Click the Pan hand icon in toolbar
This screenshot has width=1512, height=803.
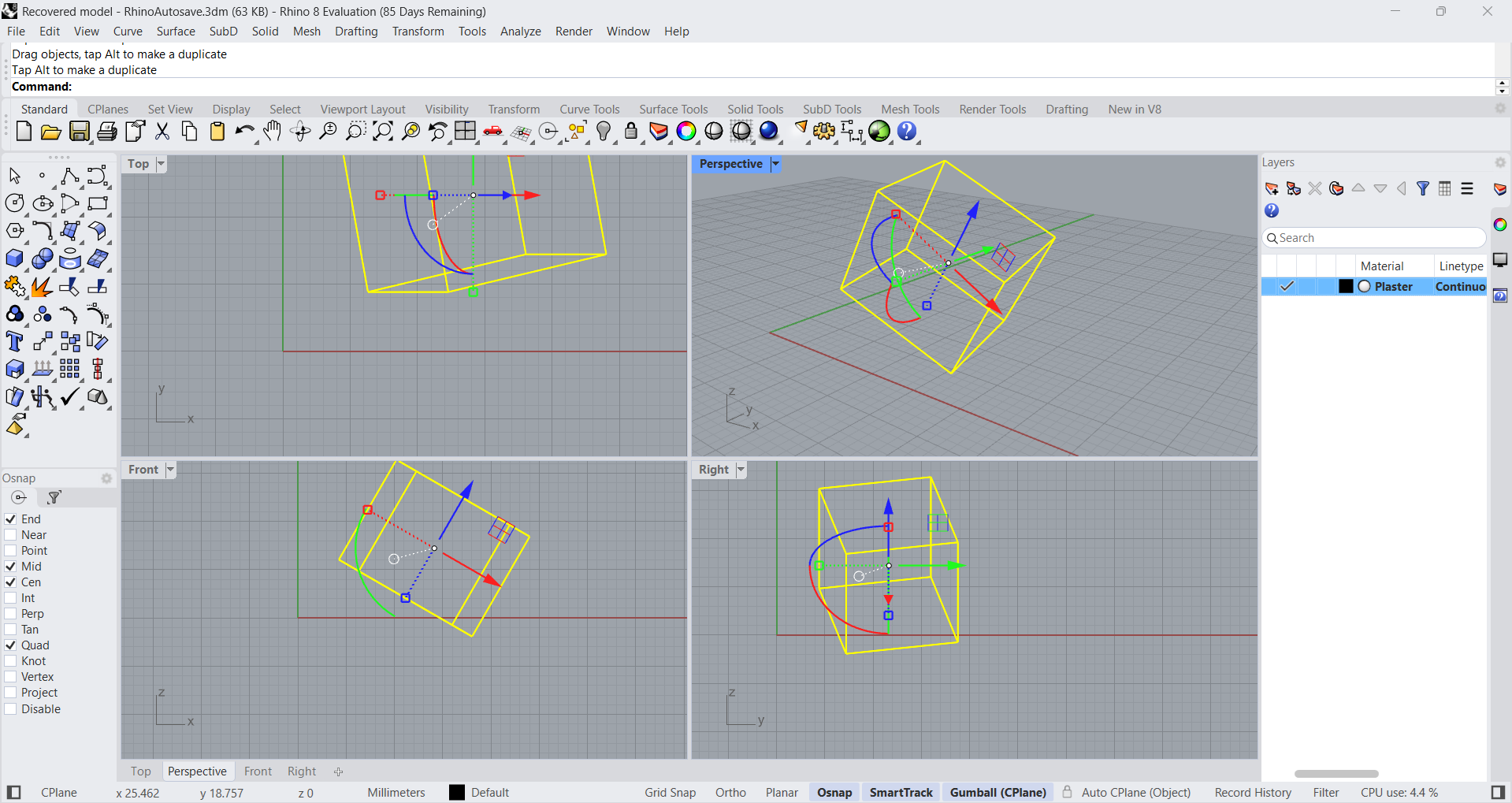273,132
